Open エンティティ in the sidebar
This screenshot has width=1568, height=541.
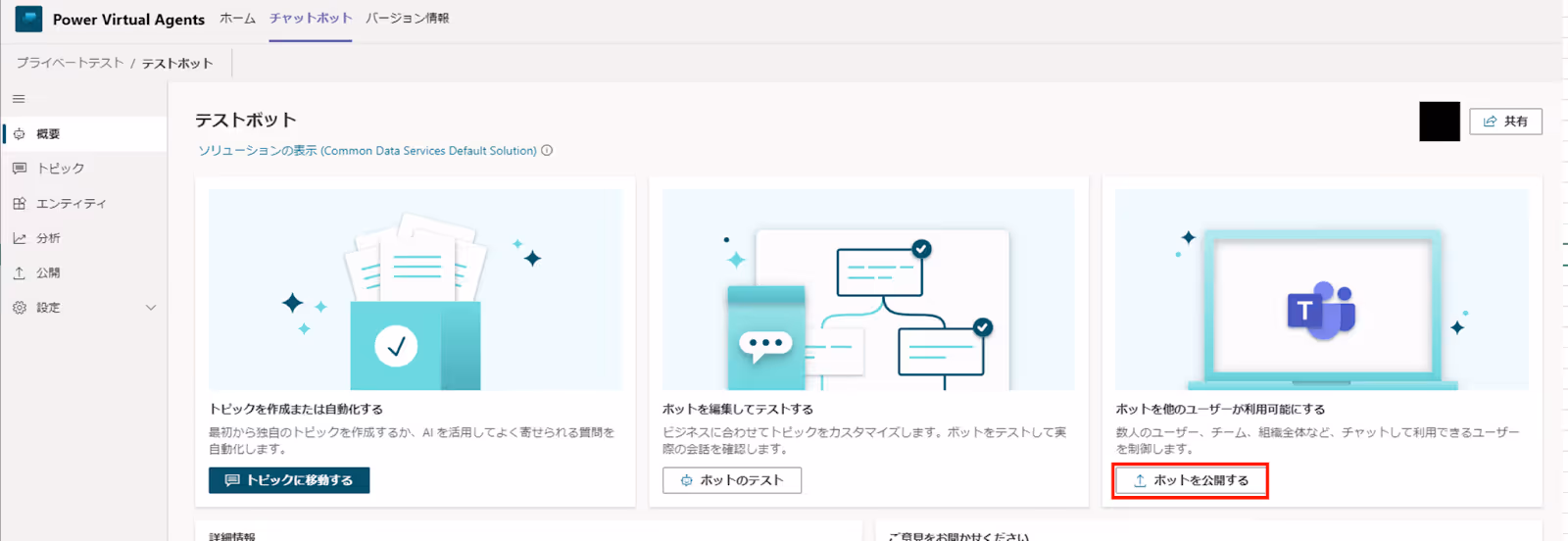pos(84,204)
